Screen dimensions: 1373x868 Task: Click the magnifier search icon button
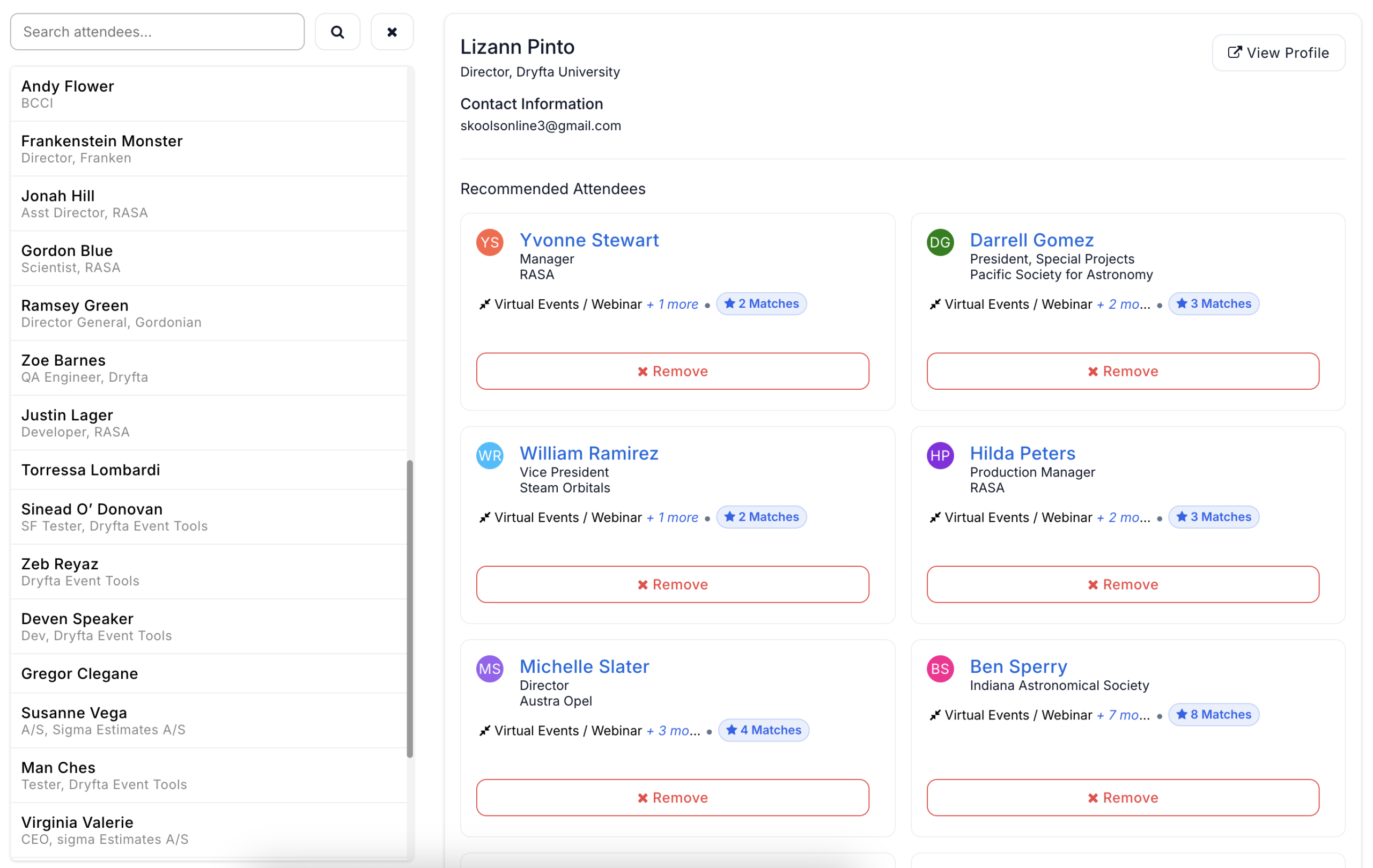click(337, 32)
